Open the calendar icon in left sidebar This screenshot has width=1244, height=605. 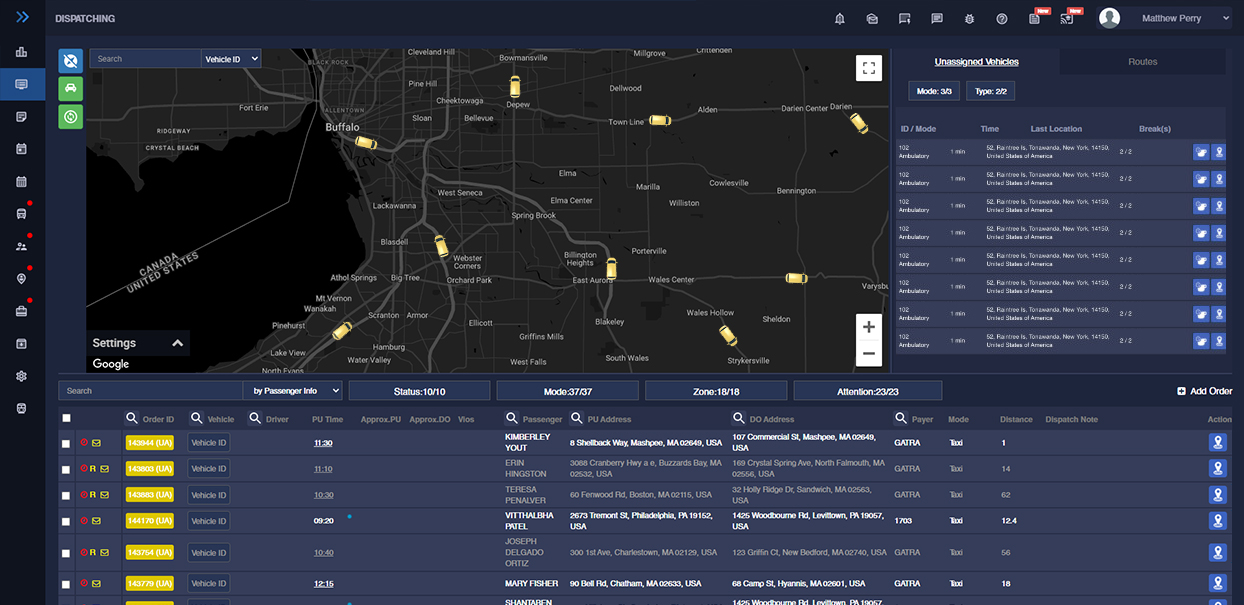[x=21, y=182]
